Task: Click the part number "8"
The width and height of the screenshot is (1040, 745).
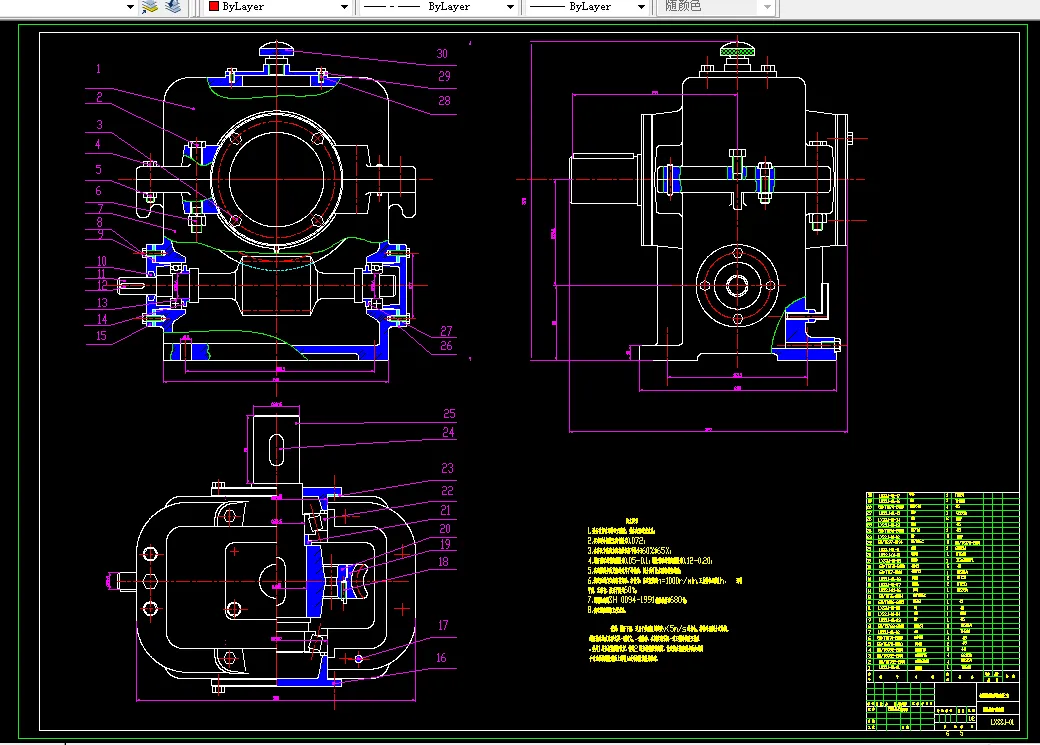Action: coord(99,222)
